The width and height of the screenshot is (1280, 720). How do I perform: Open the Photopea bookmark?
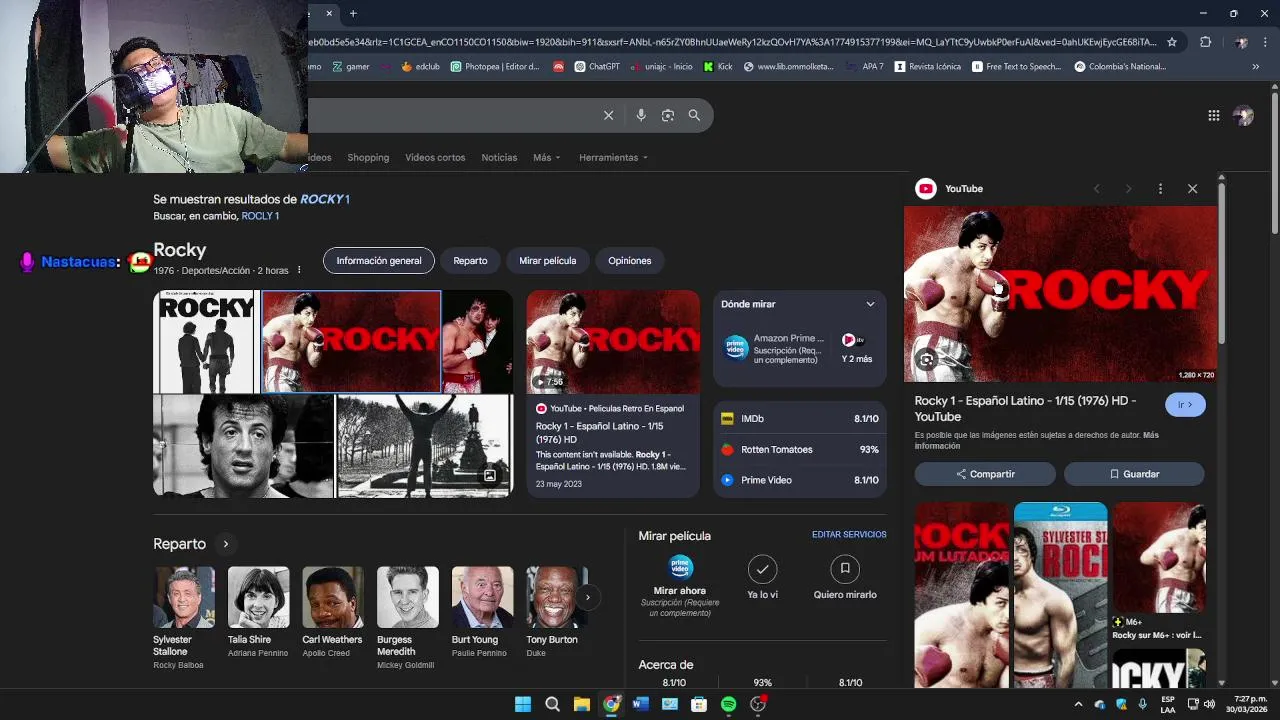tap(495, 67)
